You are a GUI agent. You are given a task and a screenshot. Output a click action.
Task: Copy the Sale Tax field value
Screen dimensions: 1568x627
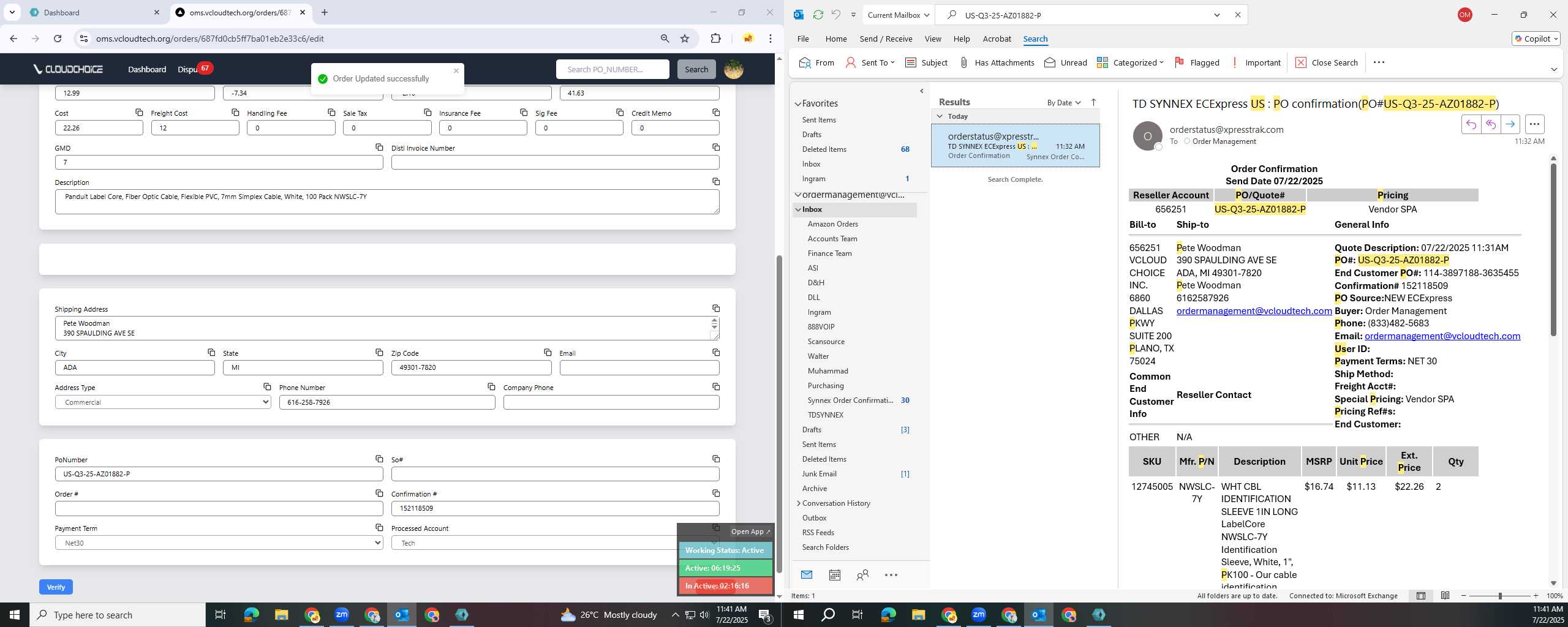(x=428, y=112)
